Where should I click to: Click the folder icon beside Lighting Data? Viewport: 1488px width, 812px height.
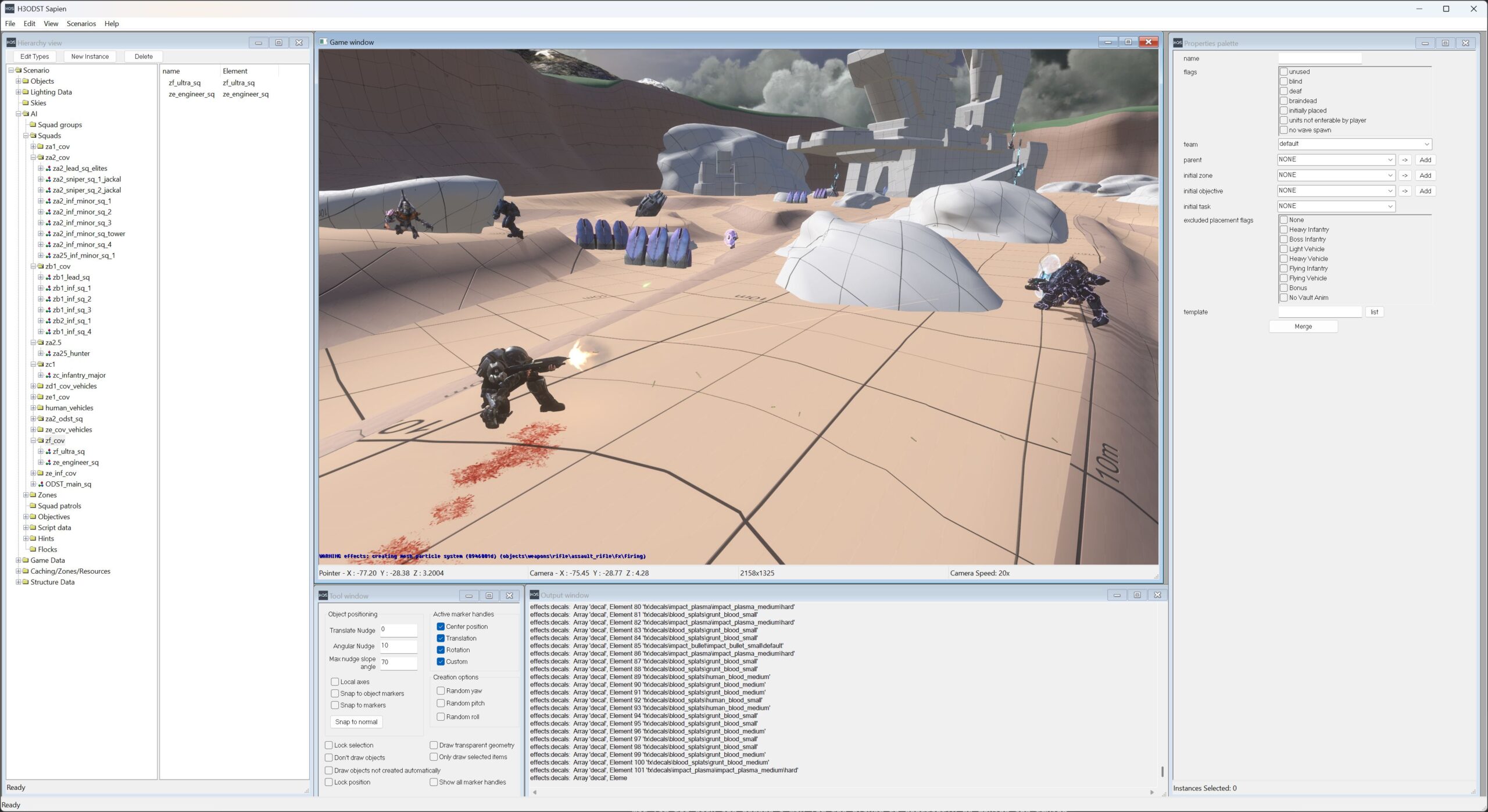click(x=26, y=92)
